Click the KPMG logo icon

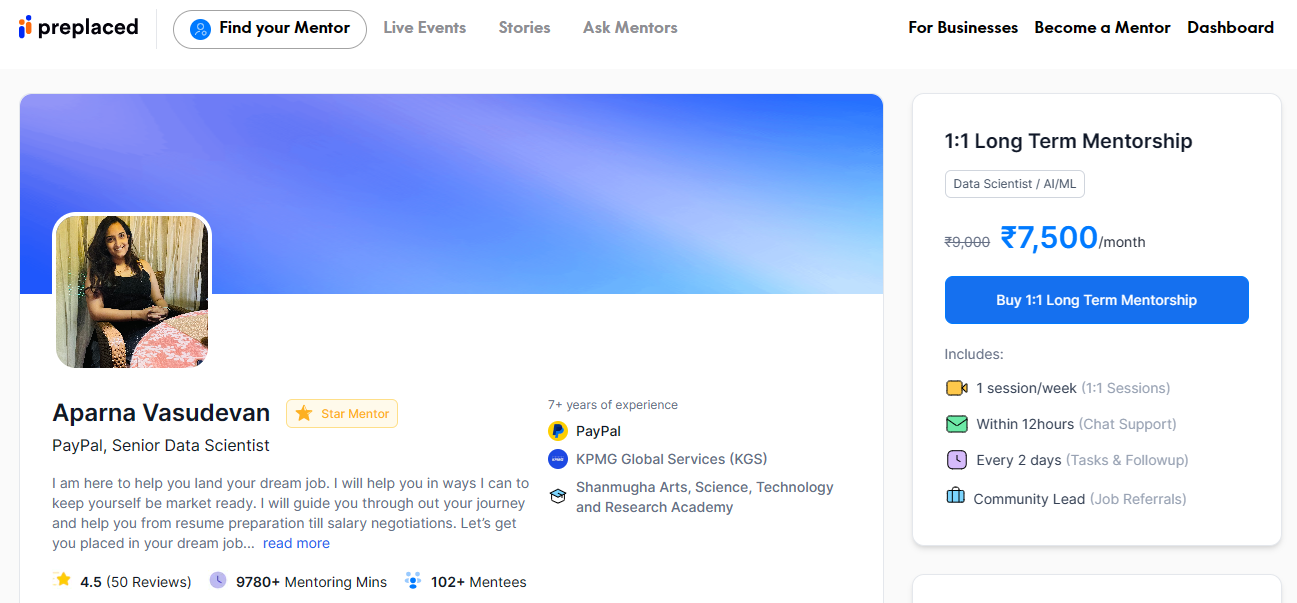(558, 459)
